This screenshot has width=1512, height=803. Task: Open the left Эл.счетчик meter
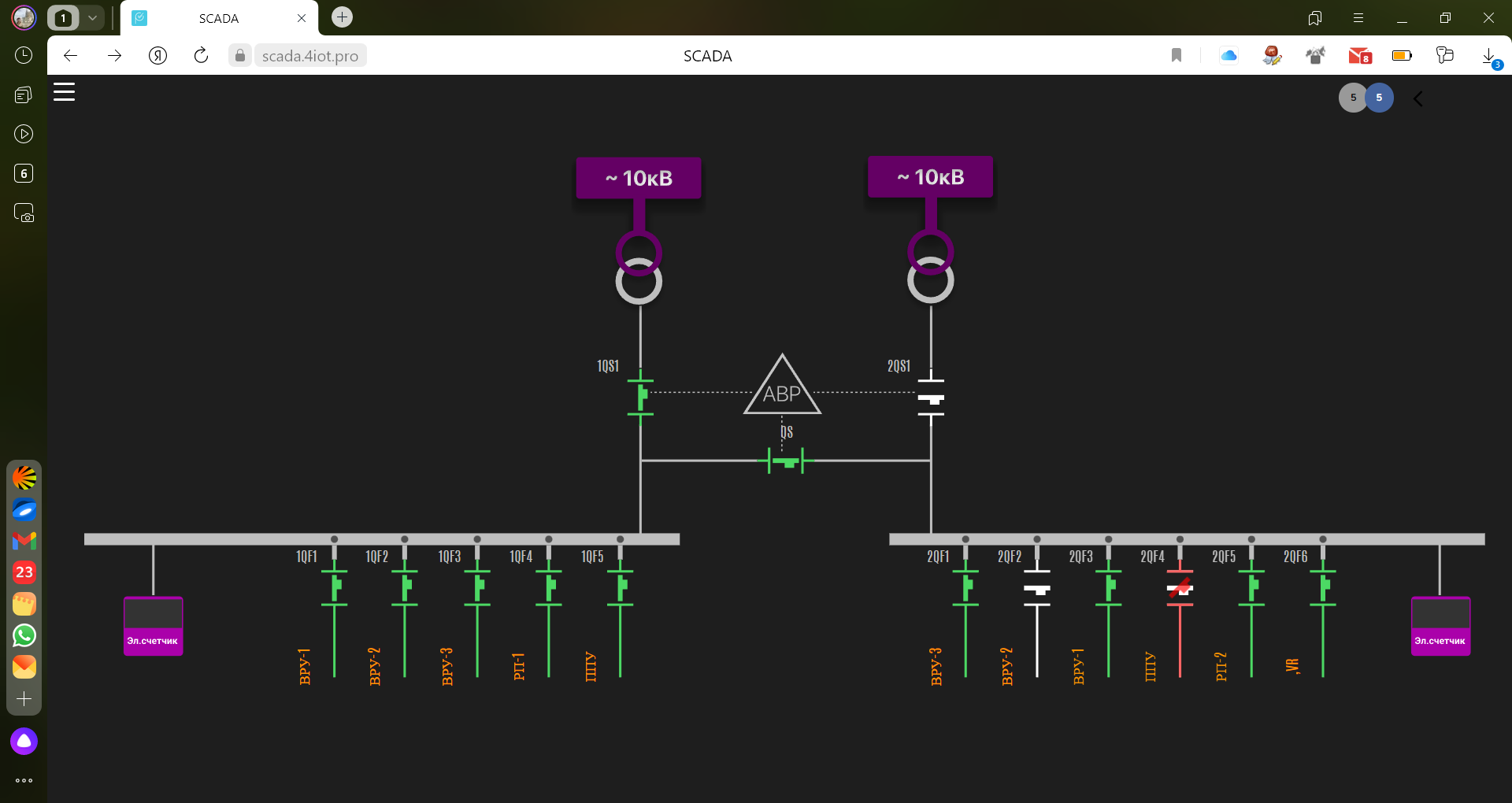point(154,626)
